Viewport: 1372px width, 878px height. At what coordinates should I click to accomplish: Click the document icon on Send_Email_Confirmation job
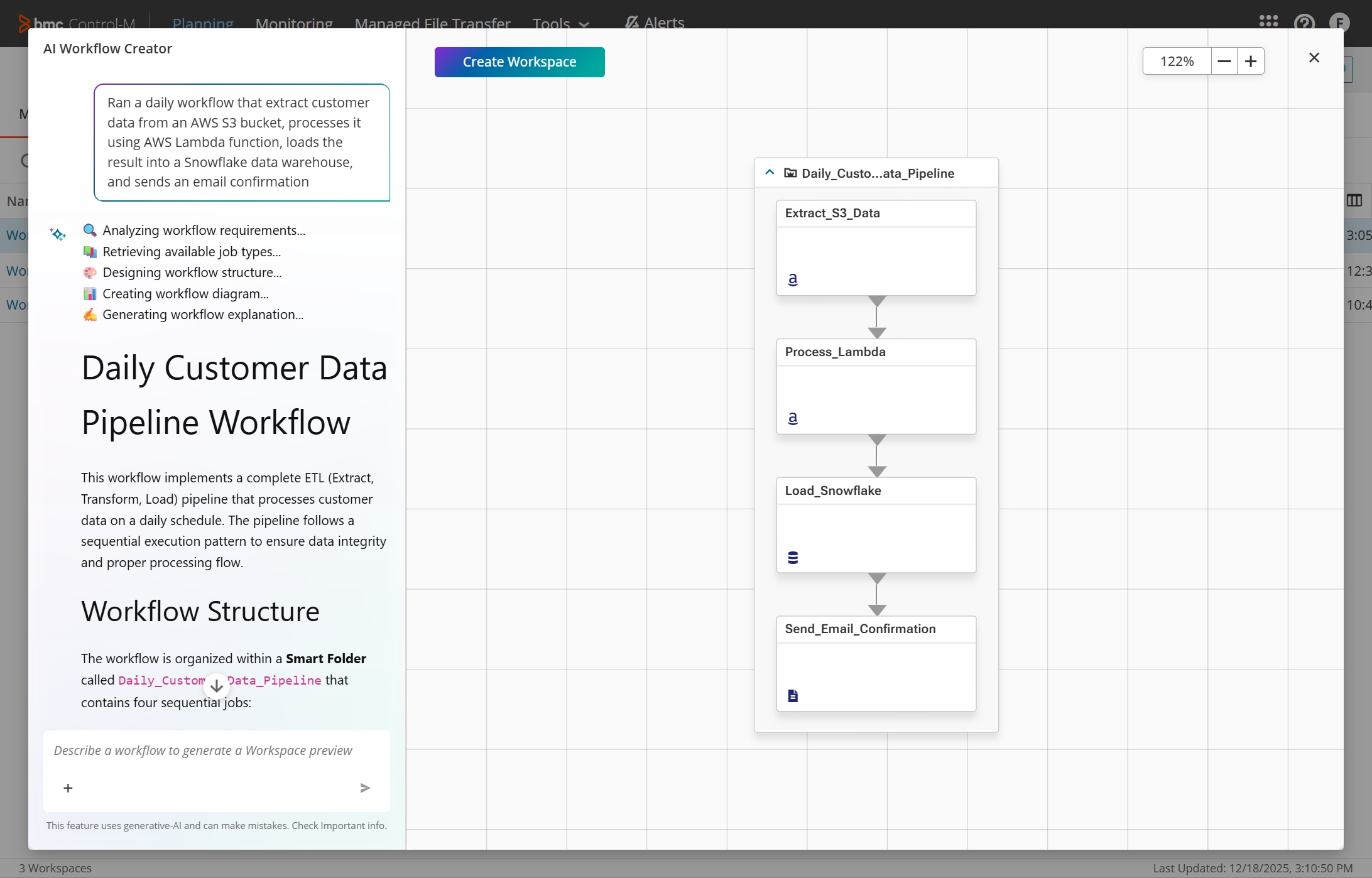click(x=792, y=695)
